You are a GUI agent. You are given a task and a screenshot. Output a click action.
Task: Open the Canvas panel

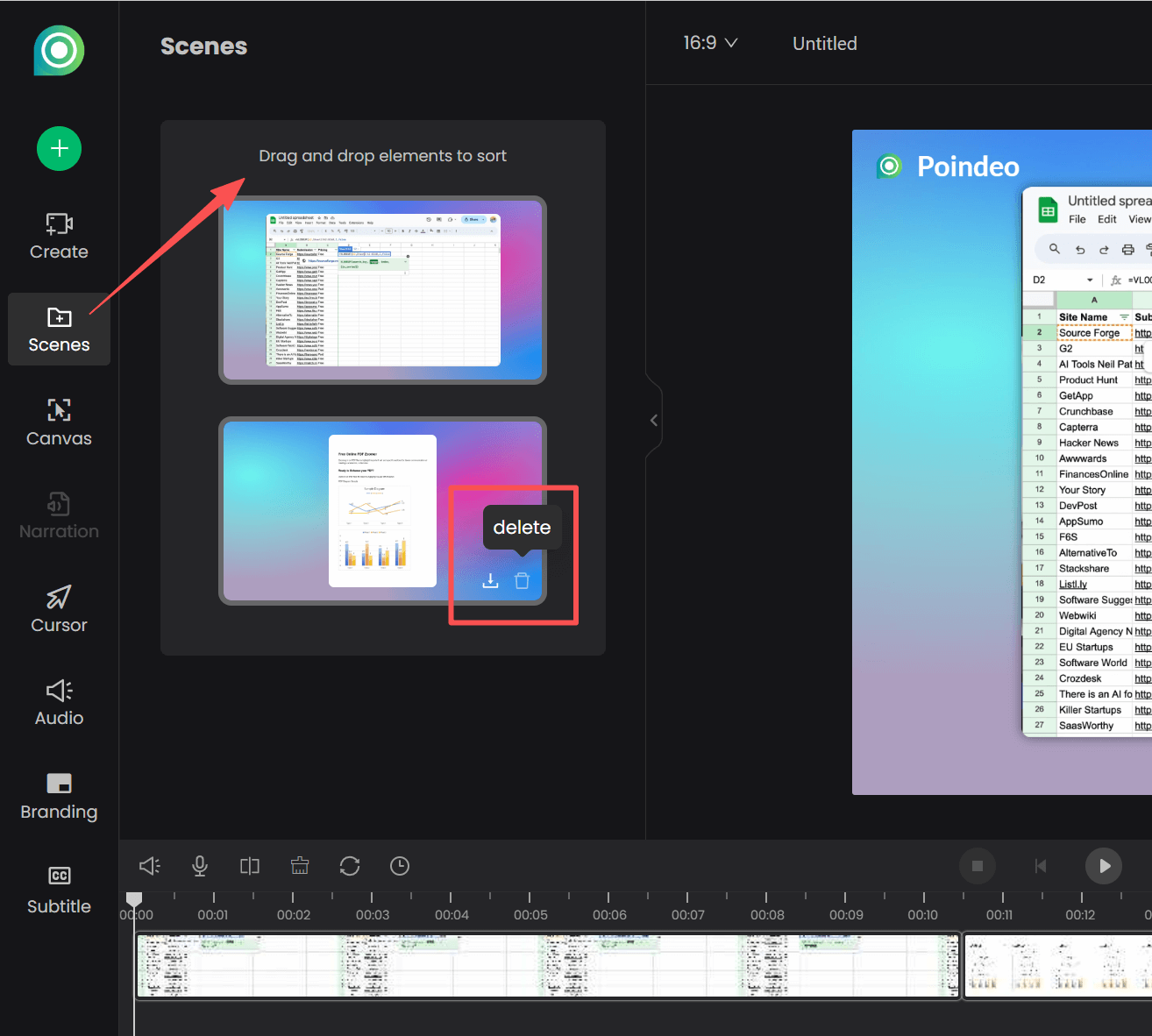pos(58,422)
